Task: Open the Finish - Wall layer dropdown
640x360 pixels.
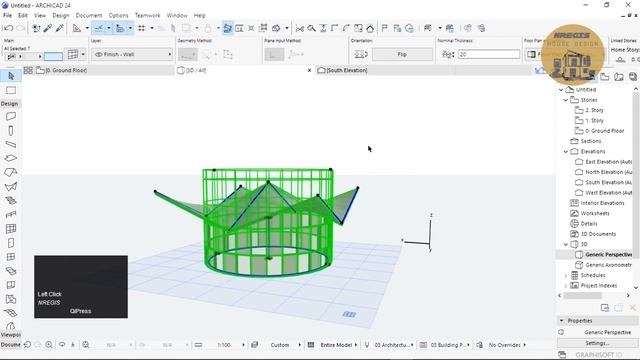Action: coord(132,54)
